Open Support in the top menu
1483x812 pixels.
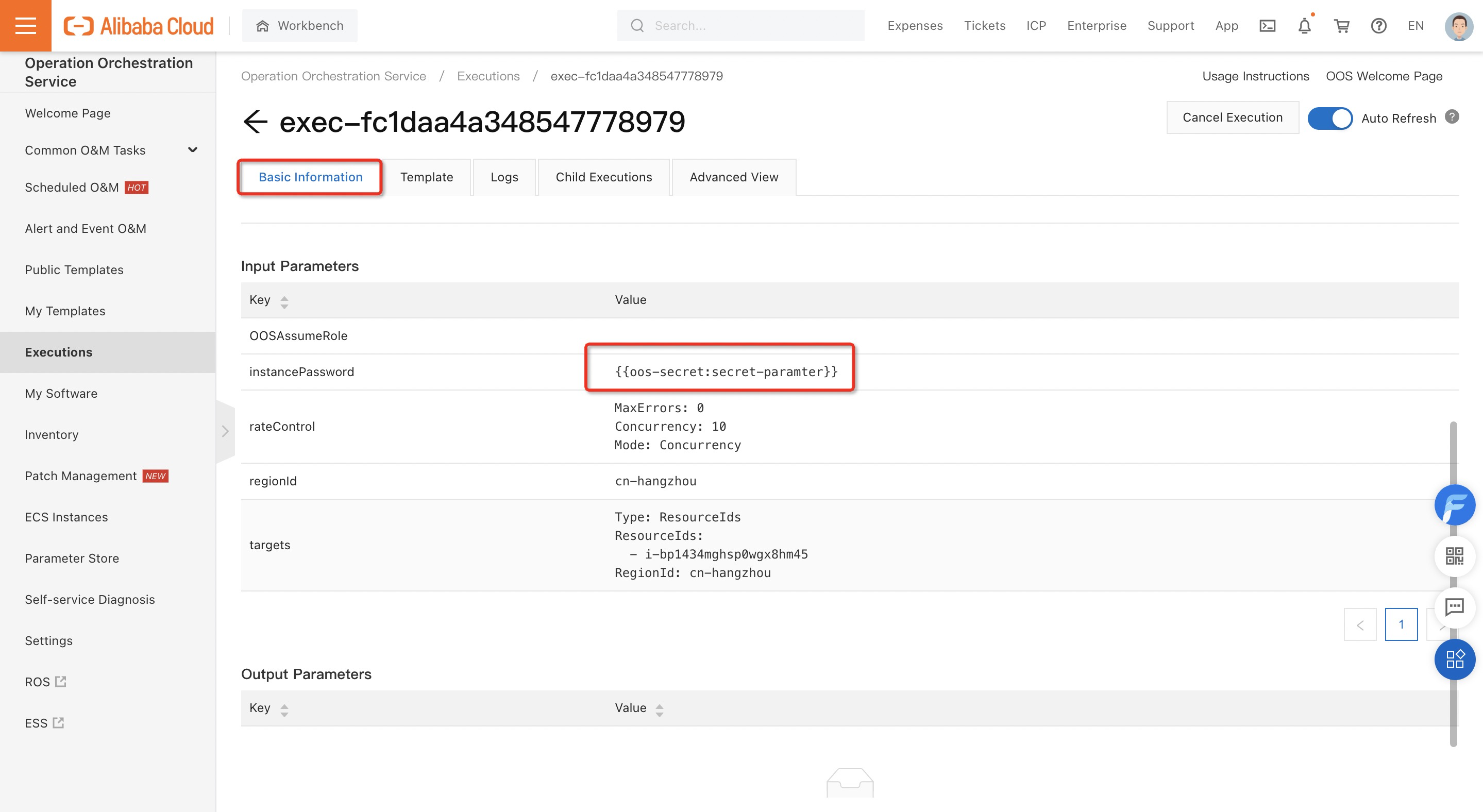click(1170, 26)
